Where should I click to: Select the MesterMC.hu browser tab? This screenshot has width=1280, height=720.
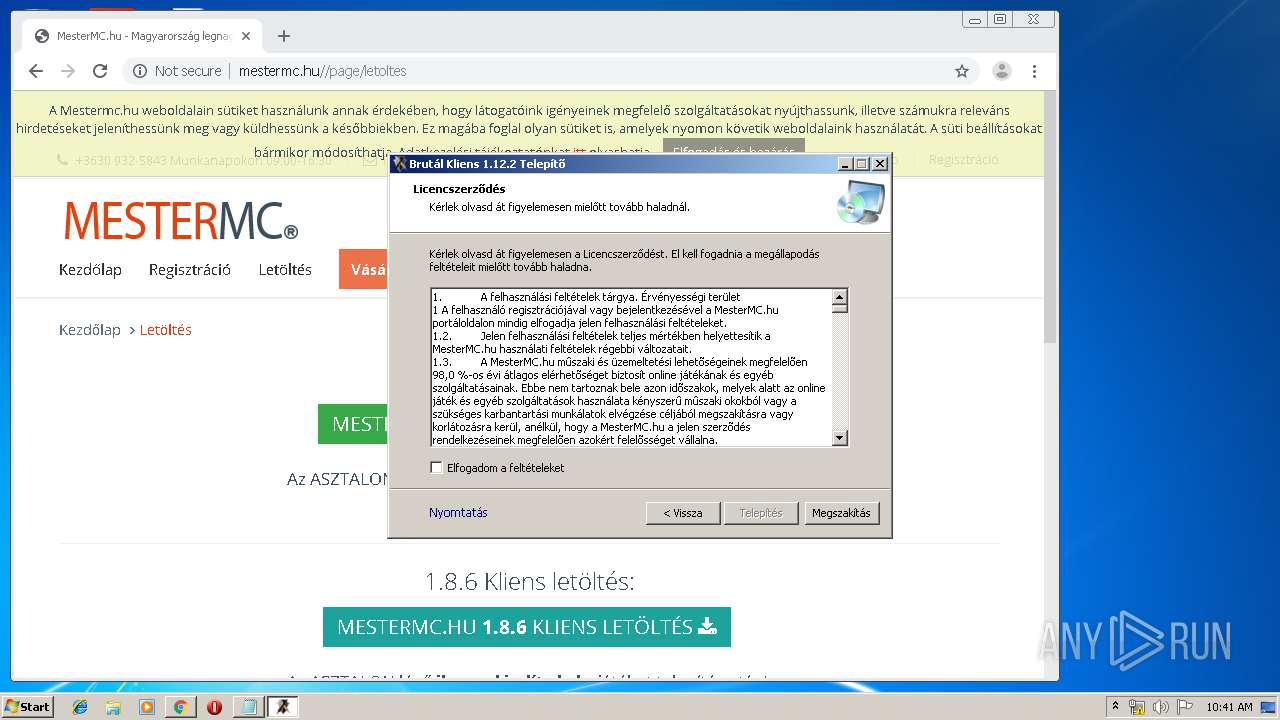click(x=140, y=36)
